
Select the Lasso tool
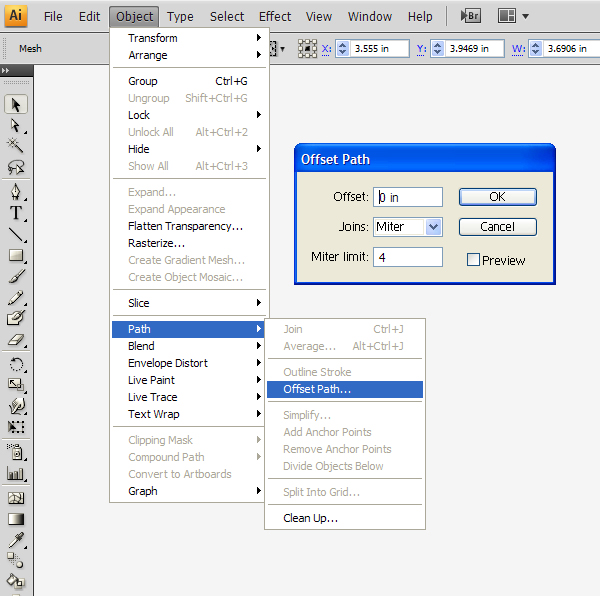(x=16, y=167)
